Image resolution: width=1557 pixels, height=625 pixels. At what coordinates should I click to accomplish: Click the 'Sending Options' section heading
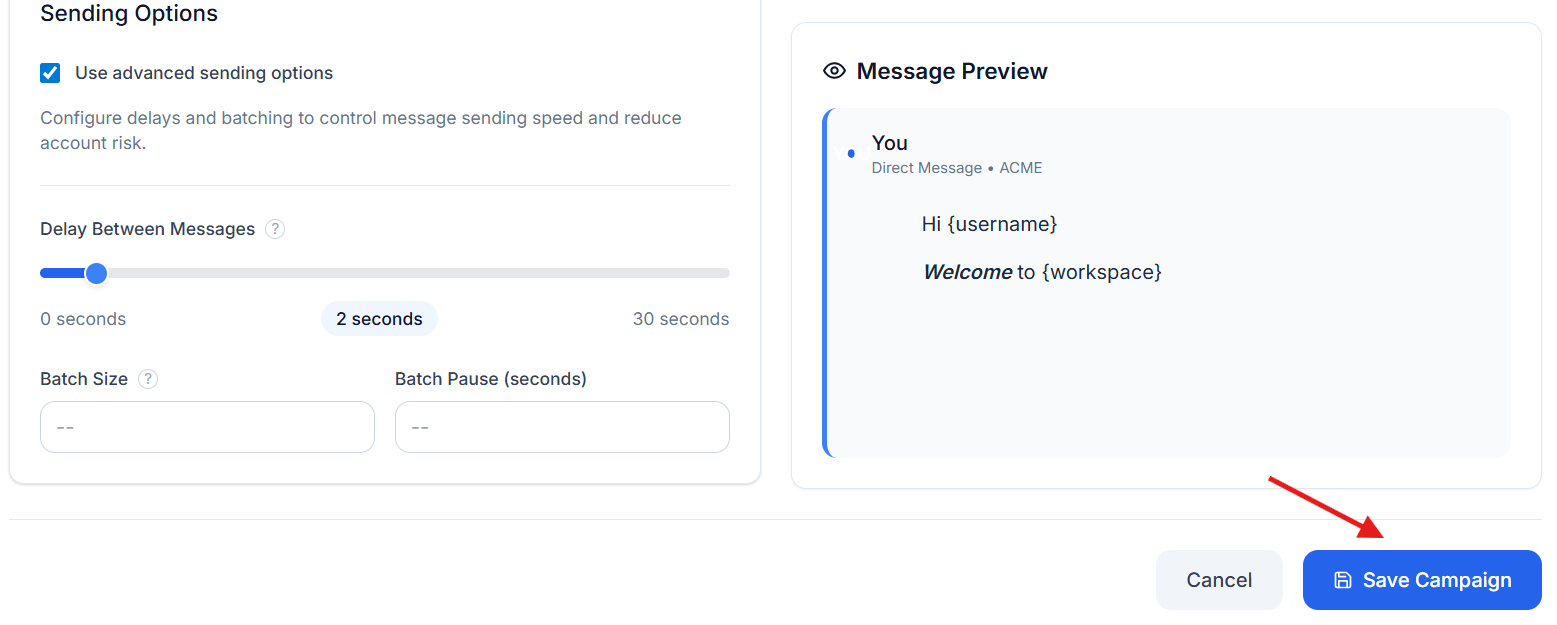point(129,14)
